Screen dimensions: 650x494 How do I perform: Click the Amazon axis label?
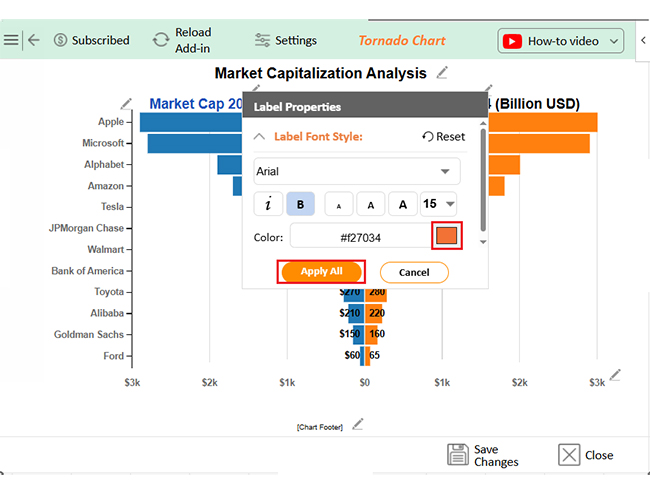pos(106,186)
